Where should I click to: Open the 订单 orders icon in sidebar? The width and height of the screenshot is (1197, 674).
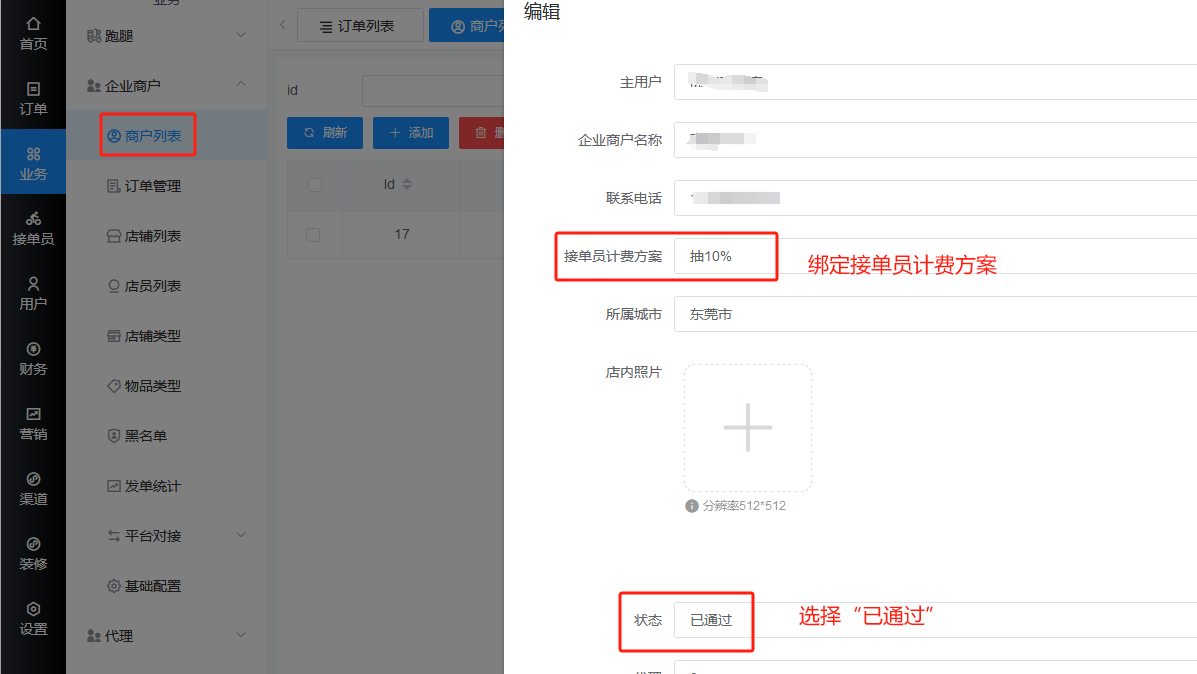(x=33, y=89)
